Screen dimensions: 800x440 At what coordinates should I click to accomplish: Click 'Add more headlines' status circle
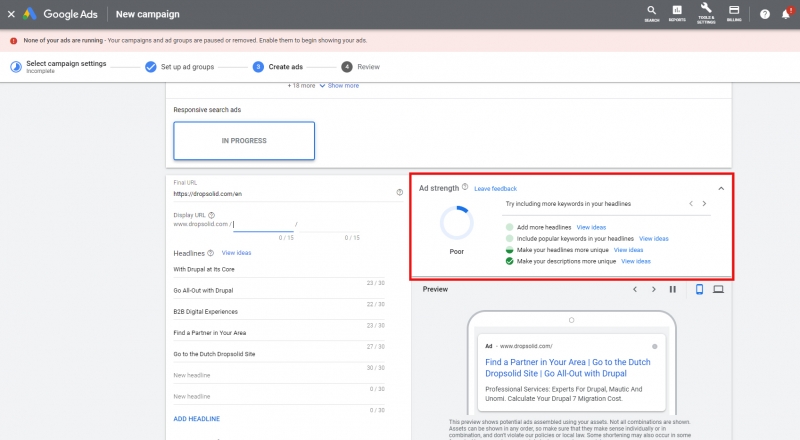click(x=509, y=228)
